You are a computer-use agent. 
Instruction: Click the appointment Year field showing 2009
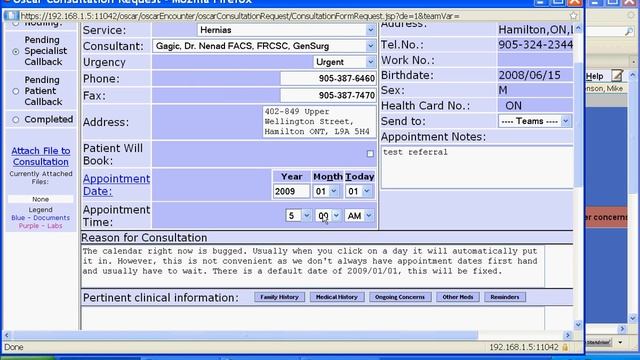[291, 191]
